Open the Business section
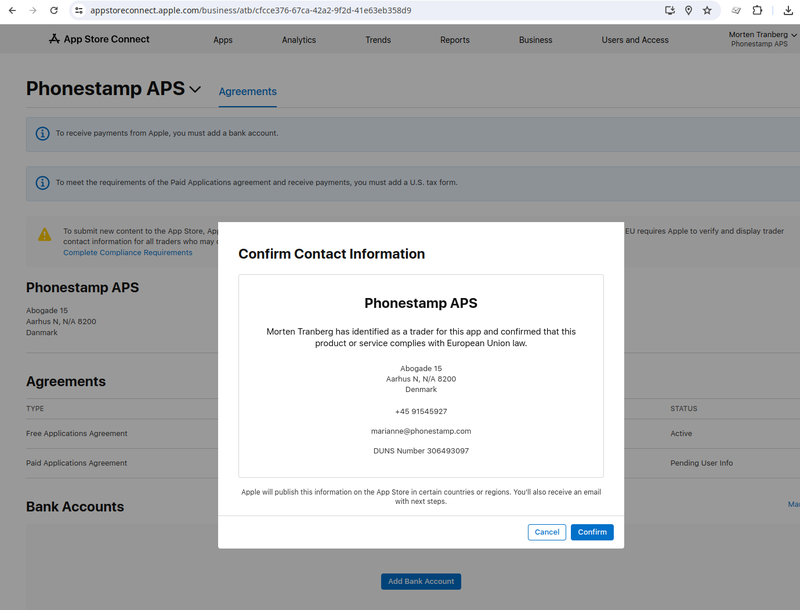This screenshot has width=800, height=610. point(535,40)
